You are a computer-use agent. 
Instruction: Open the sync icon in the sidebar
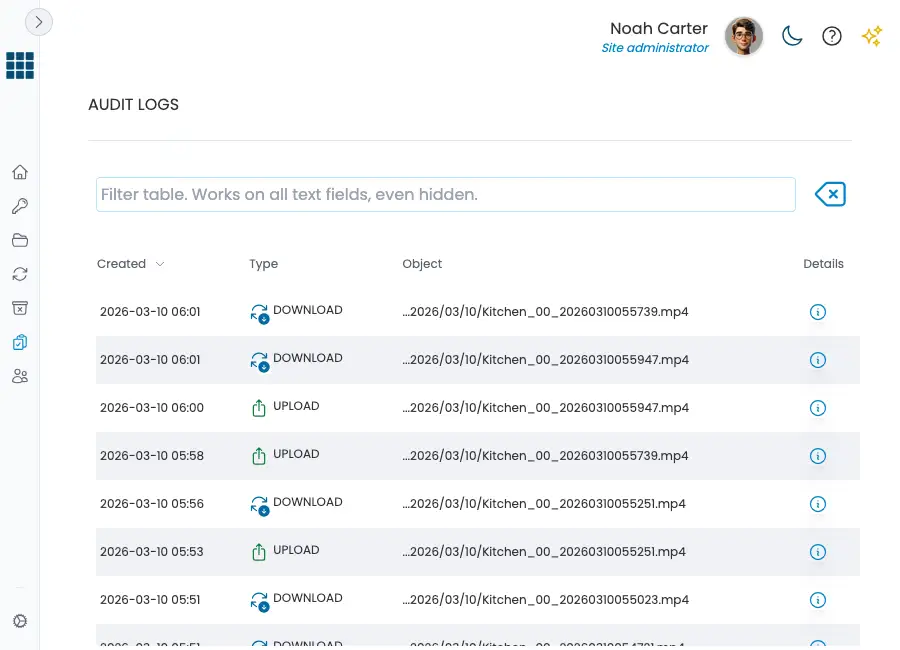[20, 274]
